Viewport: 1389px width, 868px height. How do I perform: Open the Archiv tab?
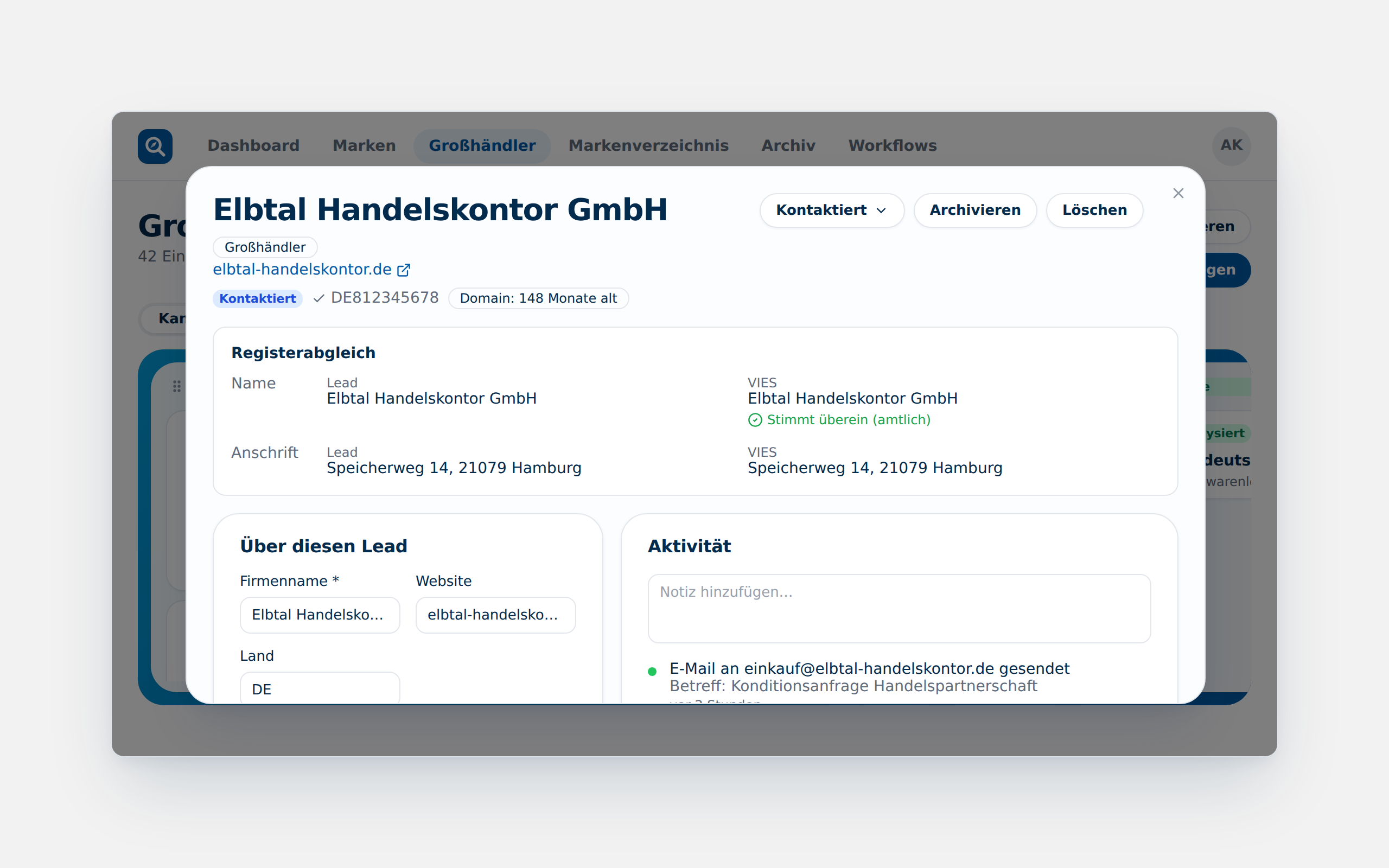click(x=788, y=146)
